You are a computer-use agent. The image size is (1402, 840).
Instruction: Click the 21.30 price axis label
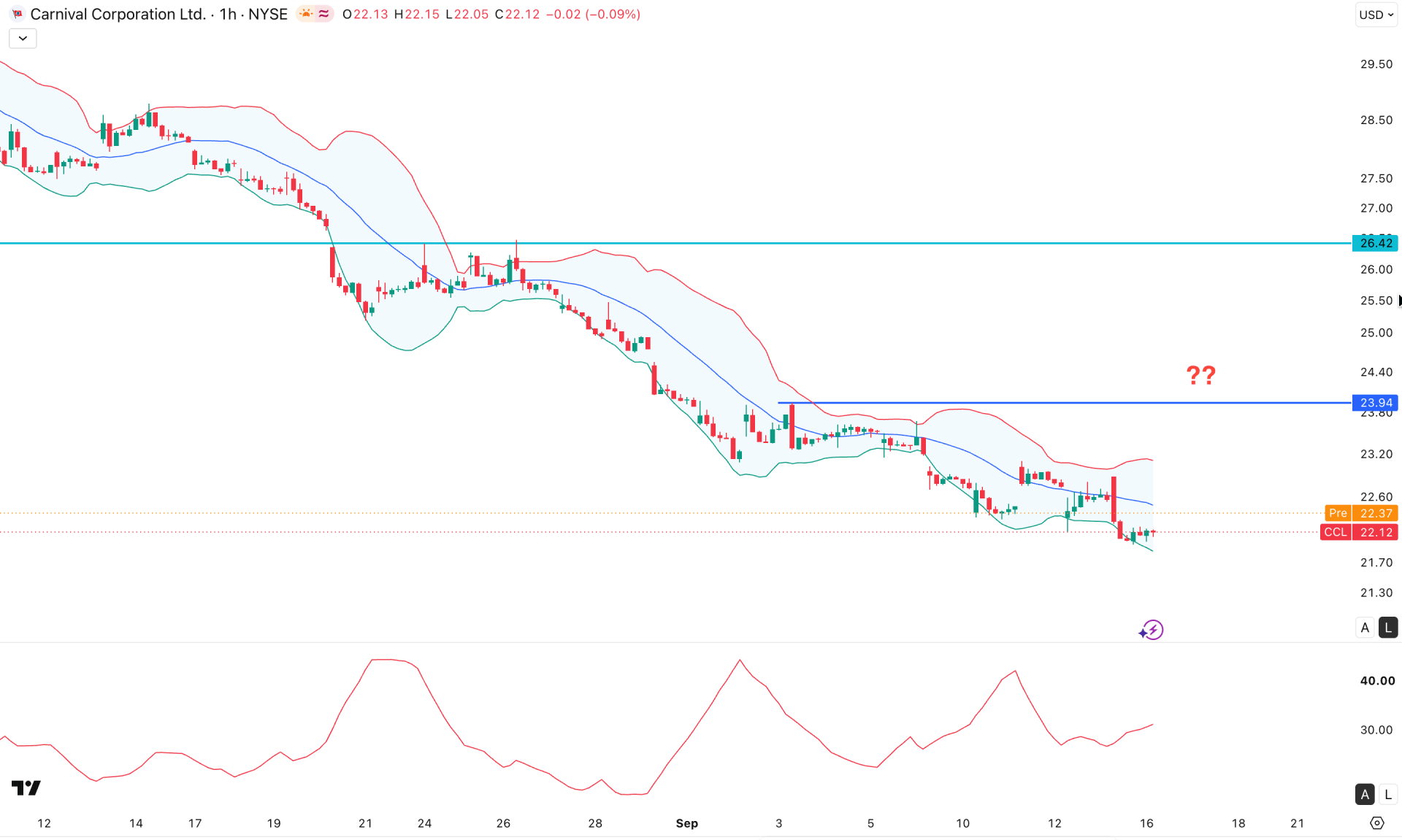pos(1376,593)
